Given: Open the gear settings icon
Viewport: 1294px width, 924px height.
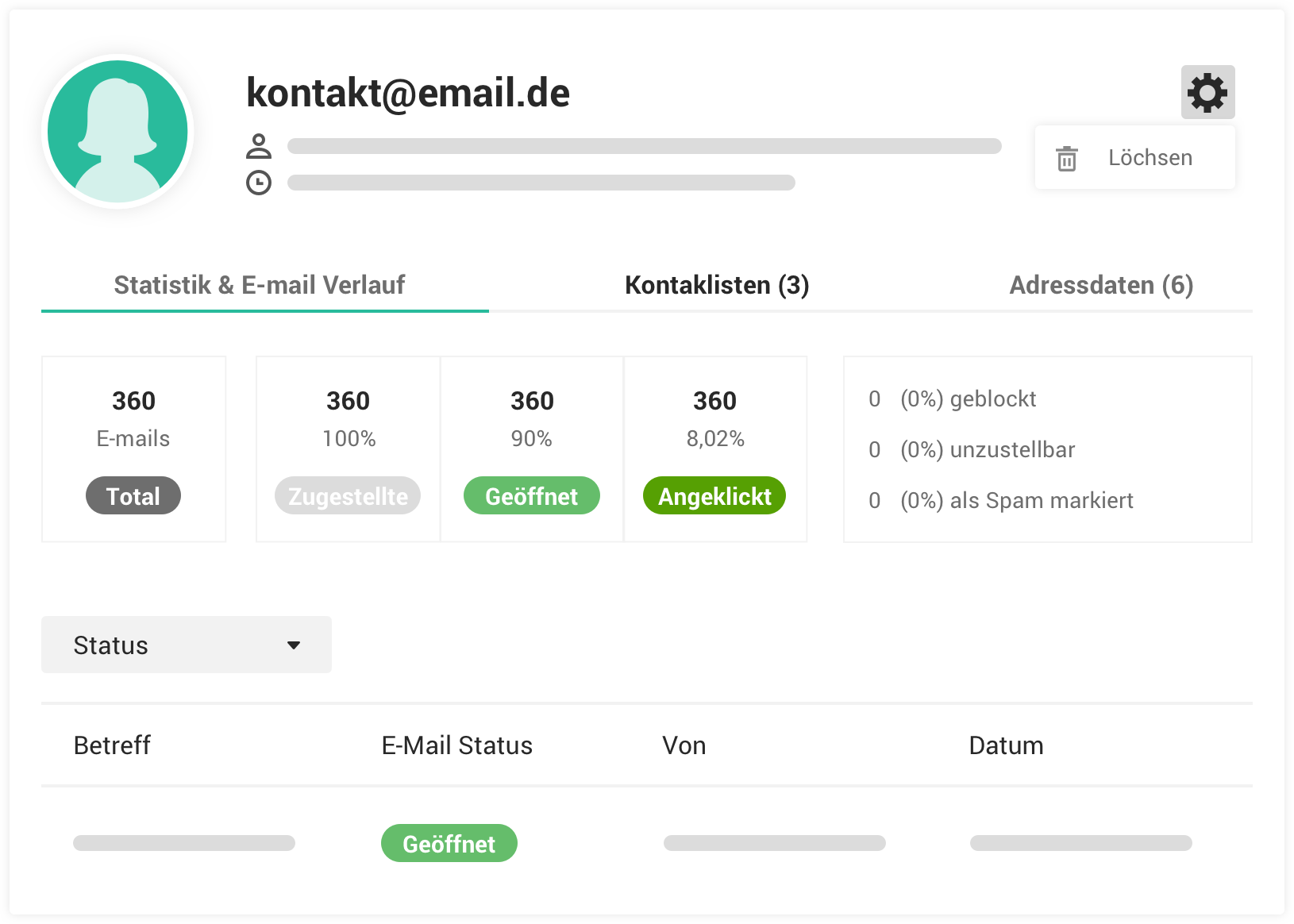Looking at the screenshot, I should click(x=1207, y=92).
